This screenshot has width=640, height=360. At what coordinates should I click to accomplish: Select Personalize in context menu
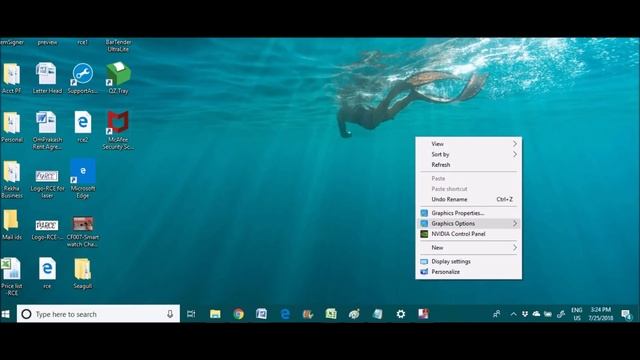pos(469,272)
